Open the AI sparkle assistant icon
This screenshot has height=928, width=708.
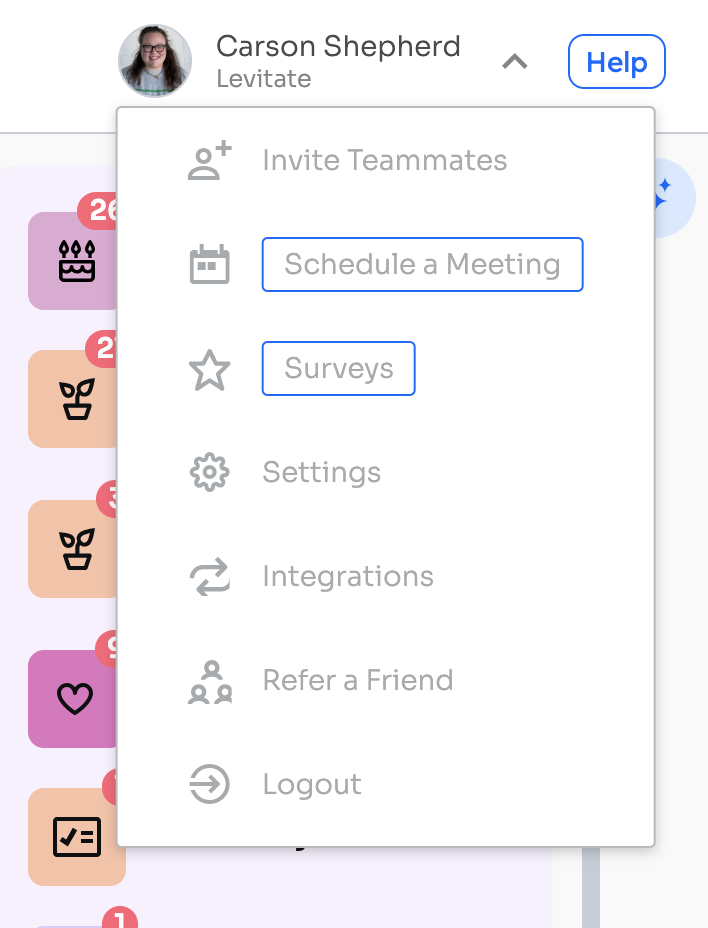(663, 197)
